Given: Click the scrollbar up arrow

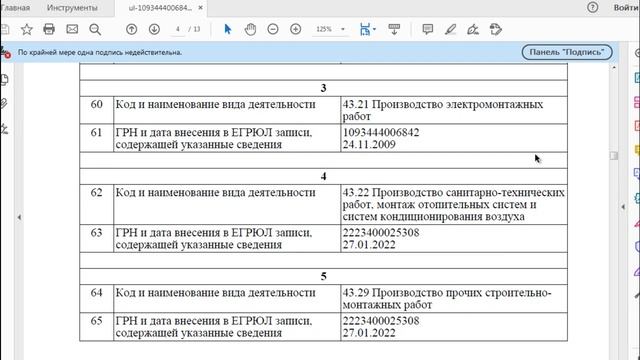Looking at the screenshot, I should pyautogui.click(x=614, y=67).
